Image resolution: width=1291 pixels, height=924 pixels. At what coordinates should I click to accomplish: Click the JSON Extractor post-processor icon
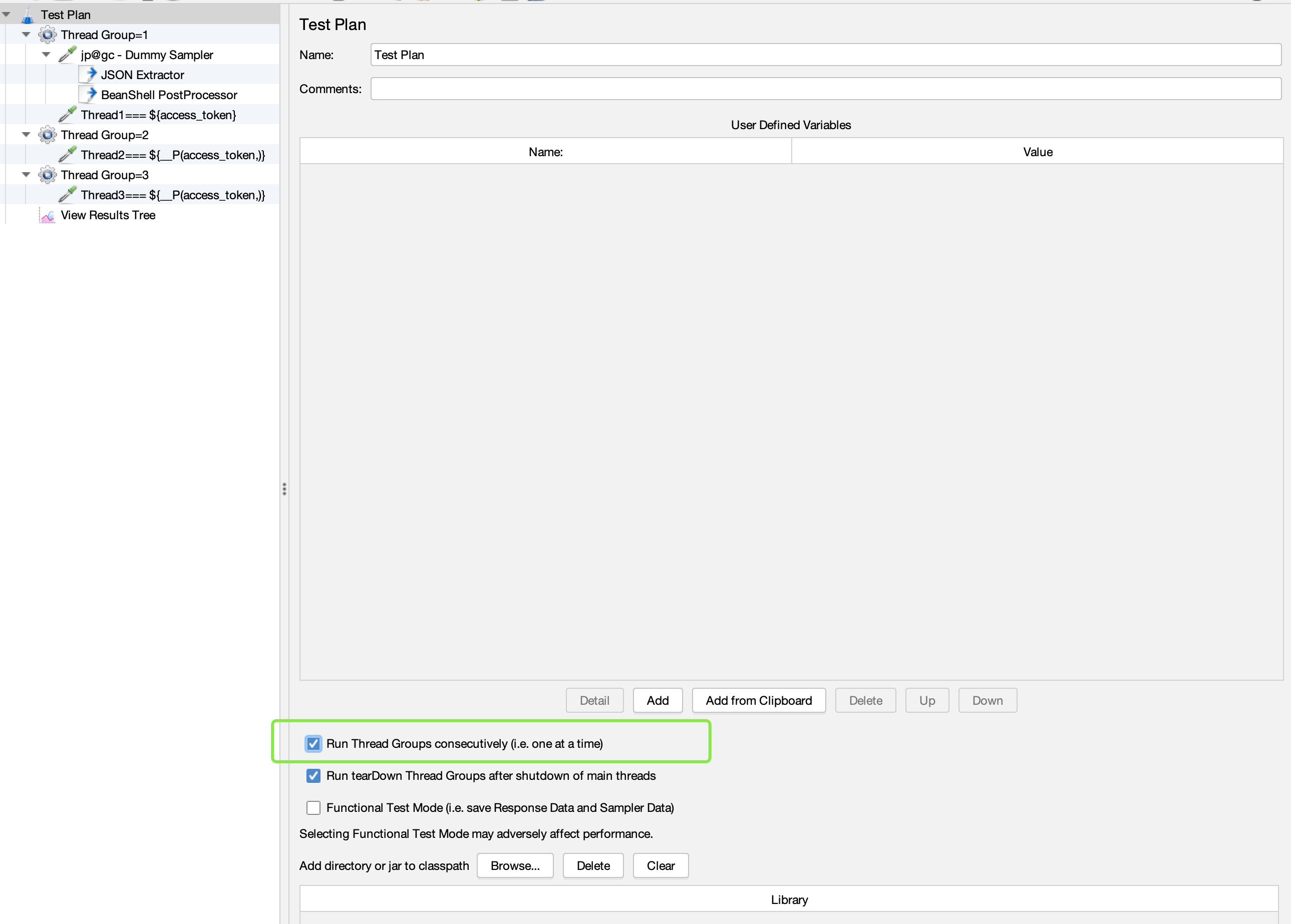[88, 75]
